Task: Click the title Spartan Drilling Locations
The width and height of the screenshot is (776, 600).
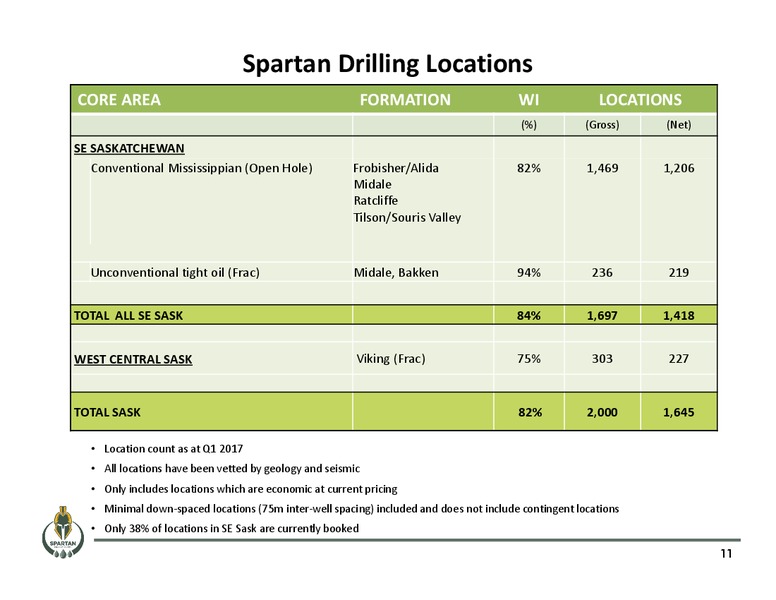Action: (388, 64)
